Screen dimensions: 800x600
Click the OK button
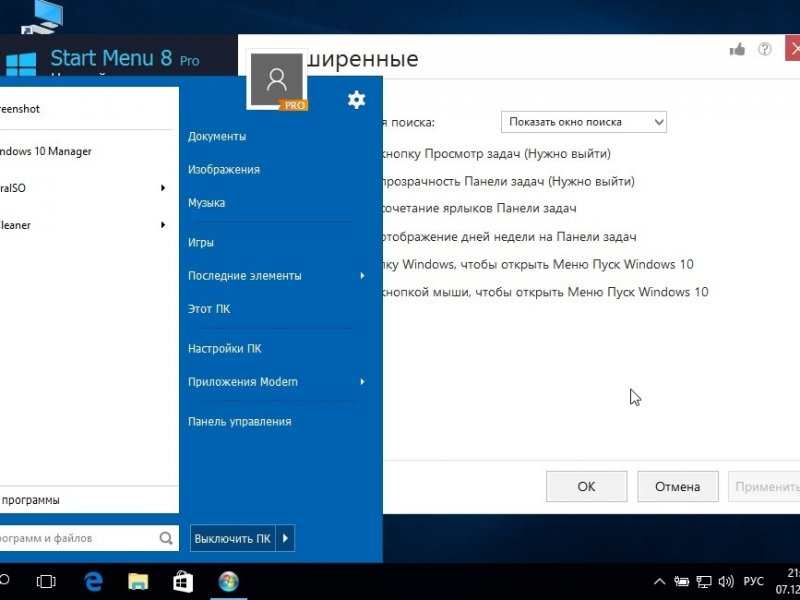586,486
